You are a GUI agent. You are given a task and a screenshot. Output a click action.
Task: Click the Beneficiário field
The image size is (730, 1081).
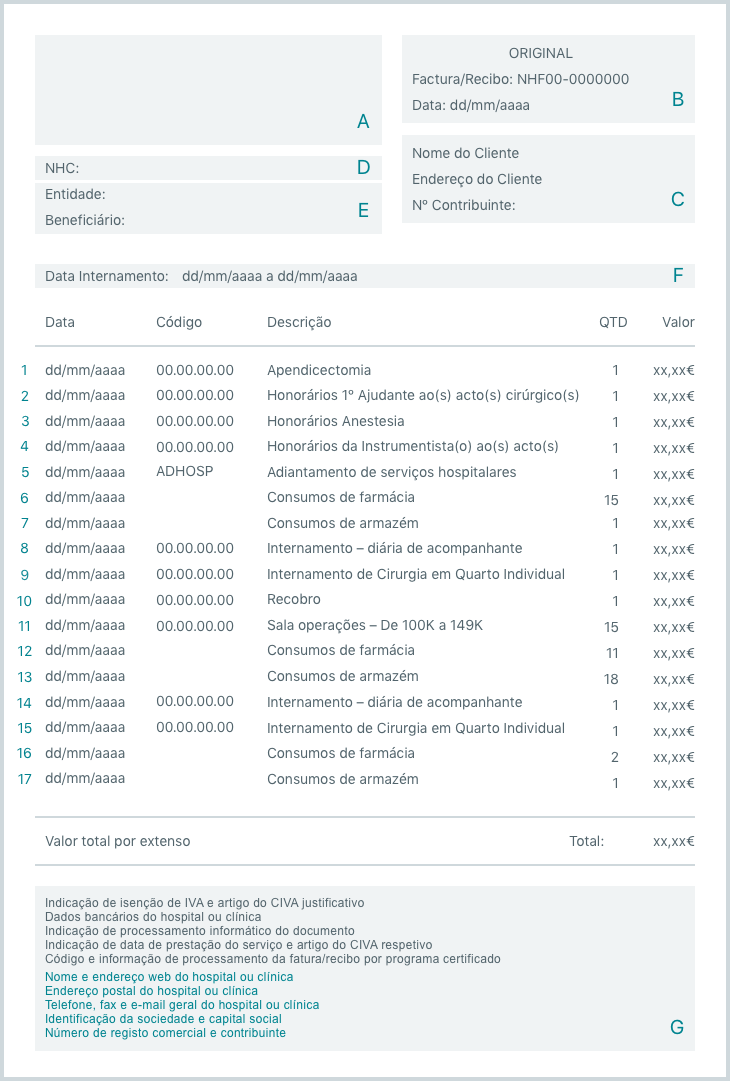(x=200, y=220)
